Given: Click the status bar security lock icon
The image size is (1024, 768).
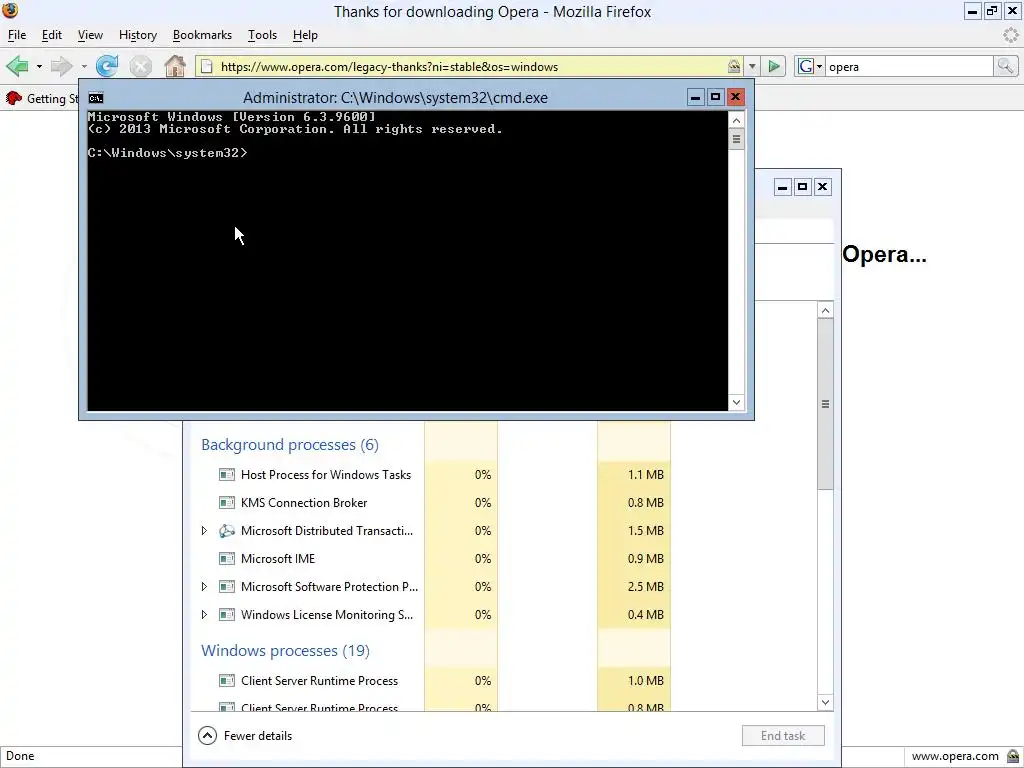Looking at the screenshot, I should [1012, 756].
